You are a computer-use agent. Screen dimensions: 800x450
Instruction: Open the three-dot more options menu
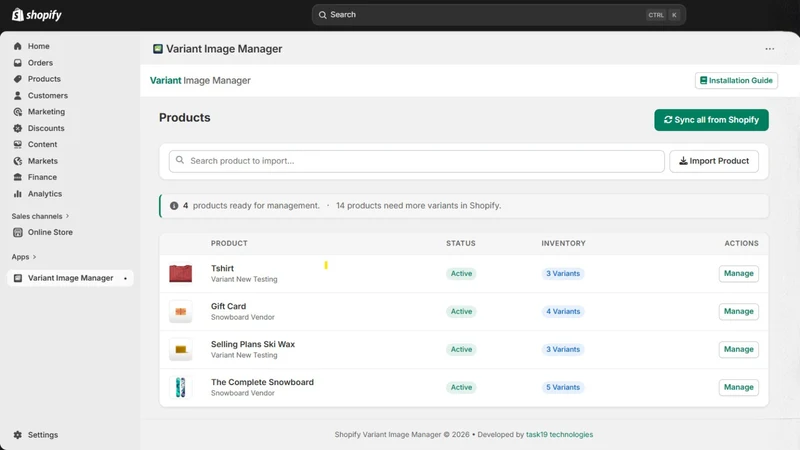pos(769,49)
